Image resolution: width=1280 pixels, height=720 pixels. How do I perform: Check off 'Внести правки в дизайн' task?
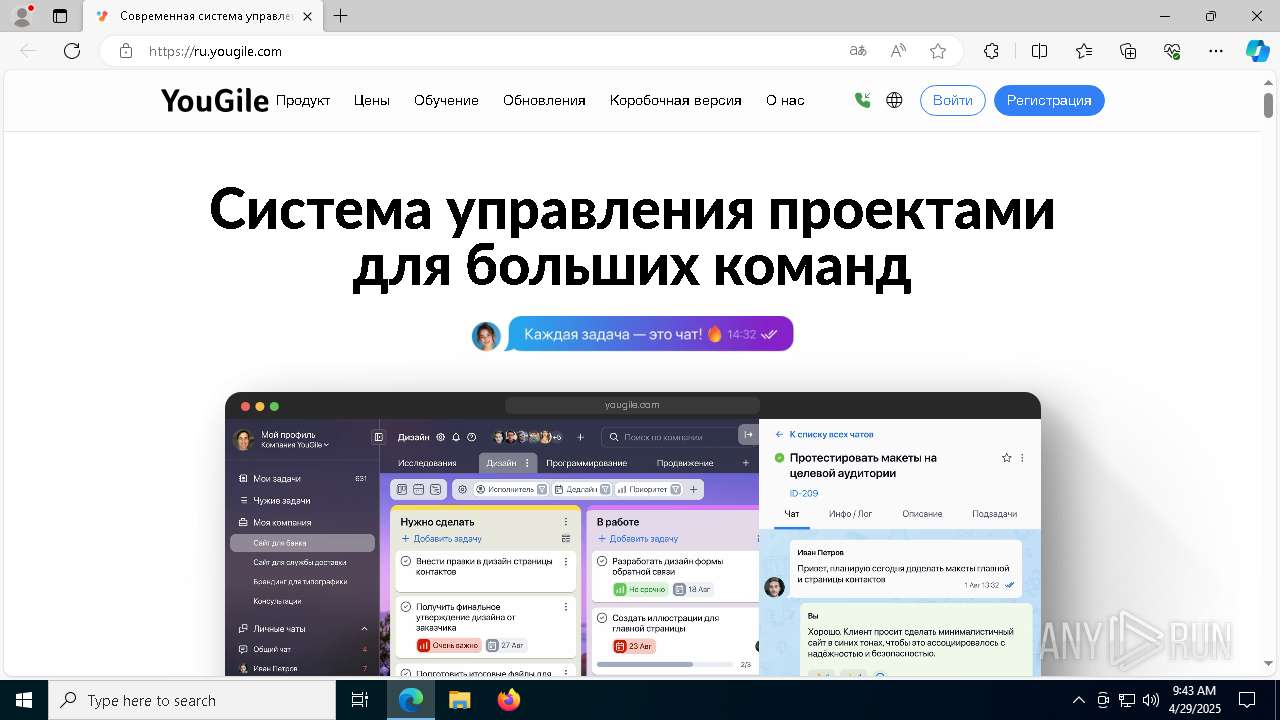[406, 562]
